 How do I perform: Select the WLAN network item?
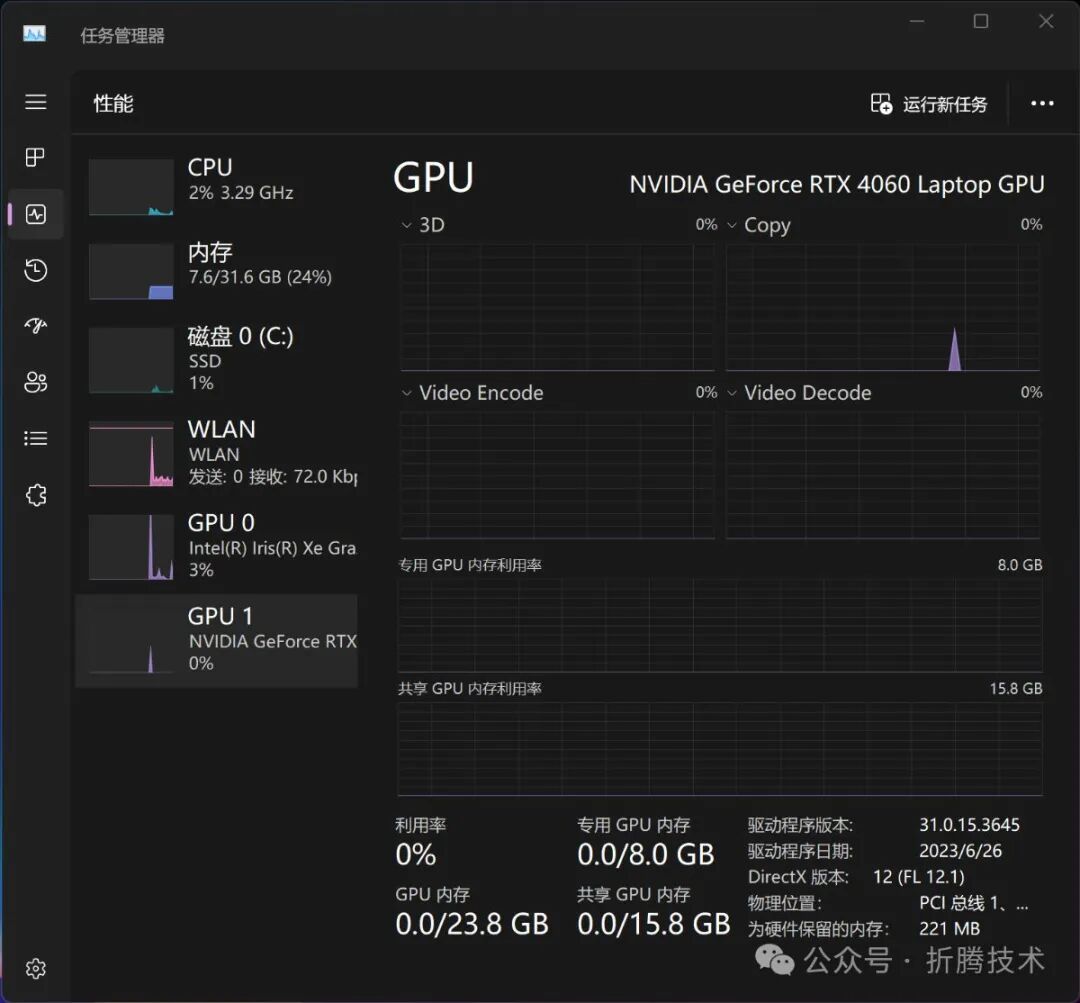pos(216,453)
